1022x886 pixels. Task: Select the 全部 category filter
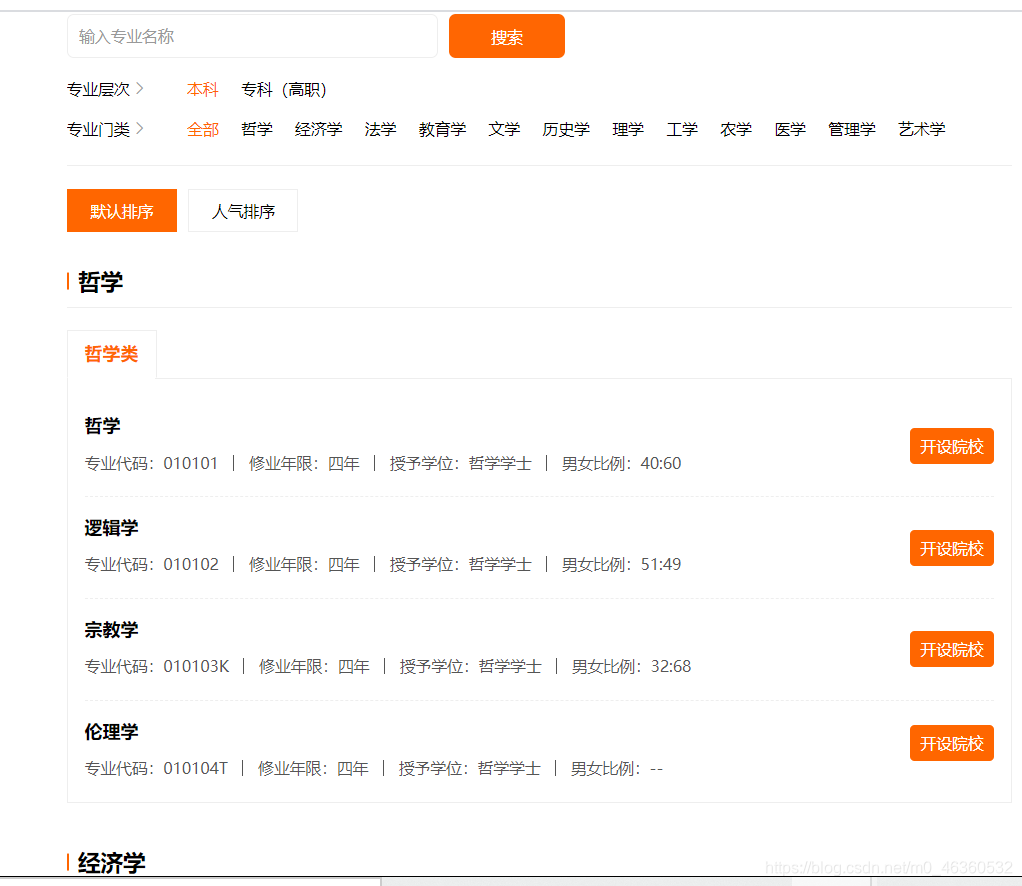(x=203, y=129)
